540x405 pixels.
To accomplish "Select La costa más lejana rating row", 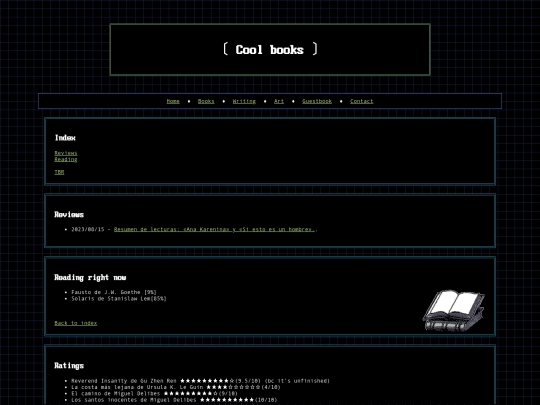I will coord(176,387).
